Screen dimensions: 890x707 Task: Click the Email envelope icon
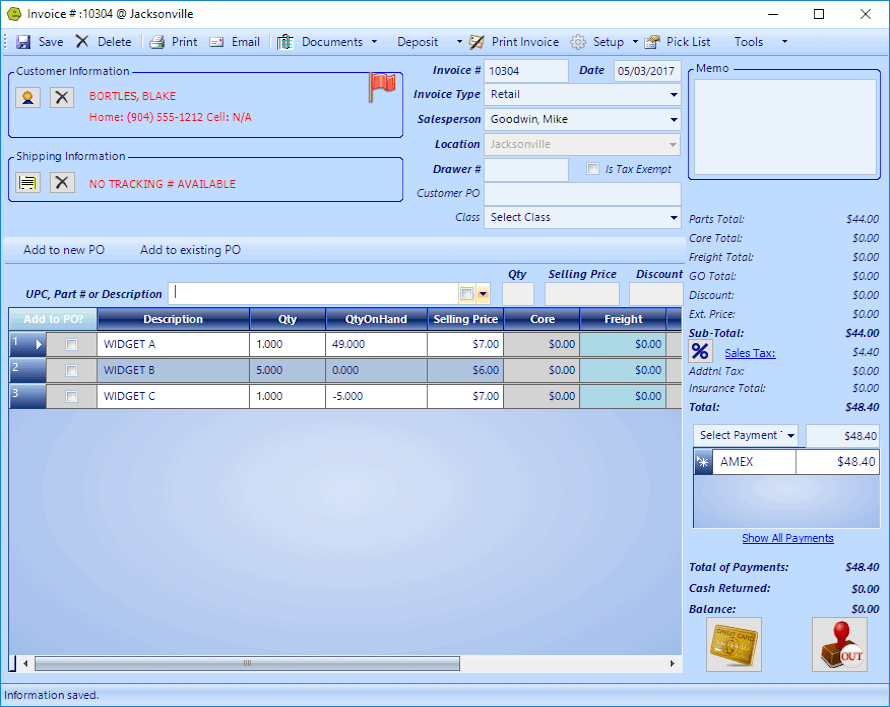tap(216, 42)
